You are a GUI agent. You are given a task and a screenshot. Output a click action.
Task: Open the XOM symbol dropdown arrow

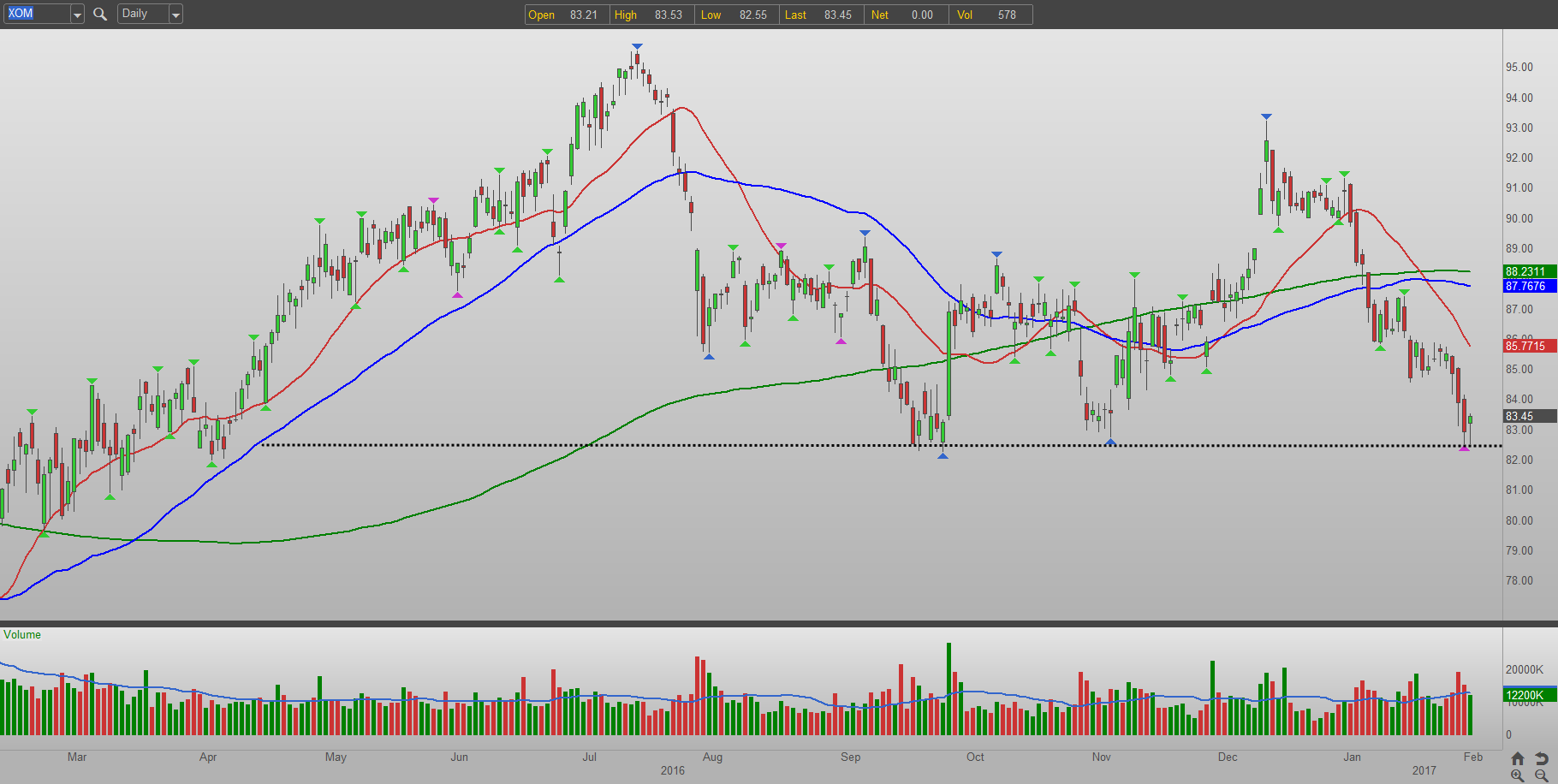pyautogui.click(x=77, y=15)
